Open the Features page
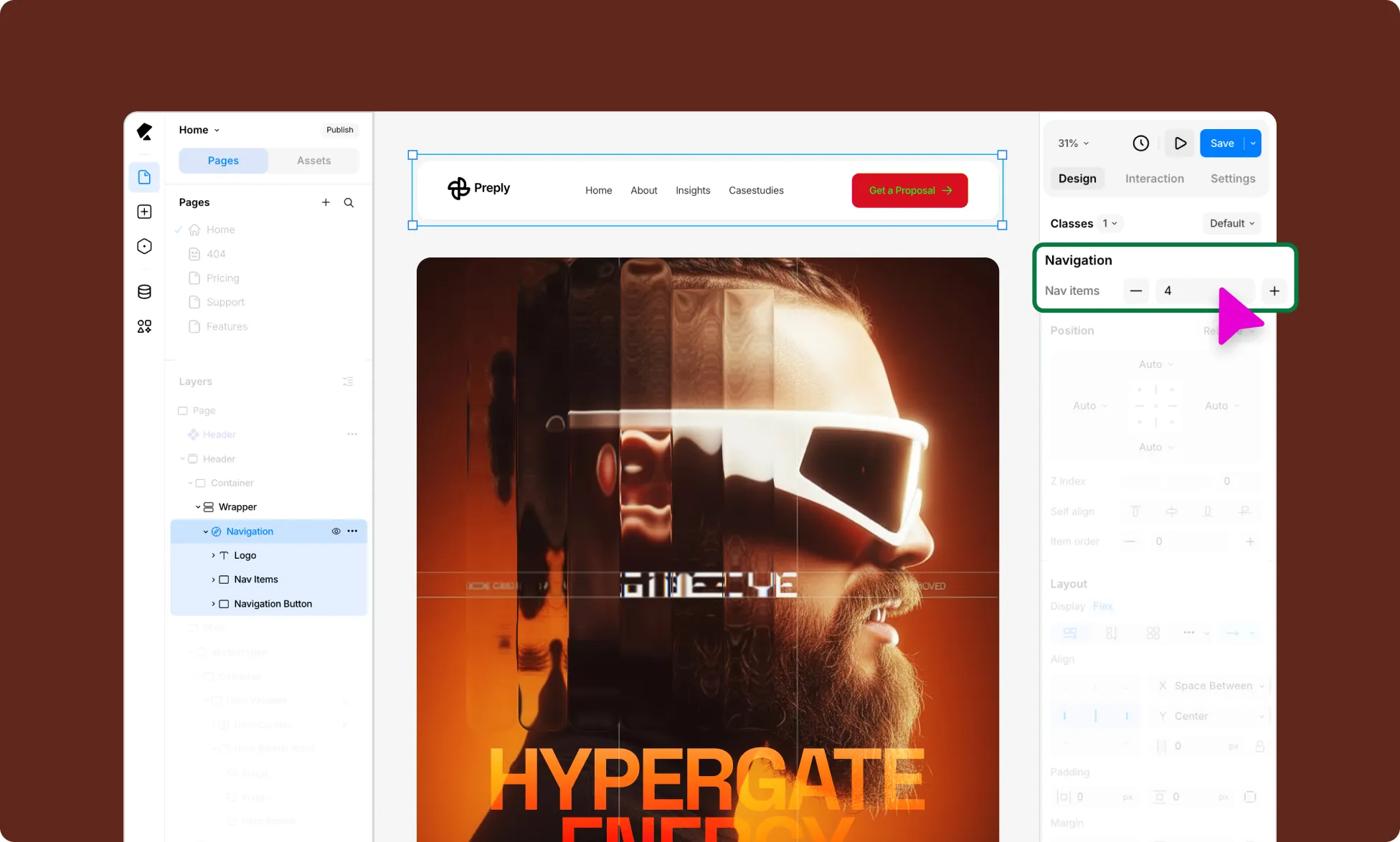1400x842 pixels. coord(227,326)
